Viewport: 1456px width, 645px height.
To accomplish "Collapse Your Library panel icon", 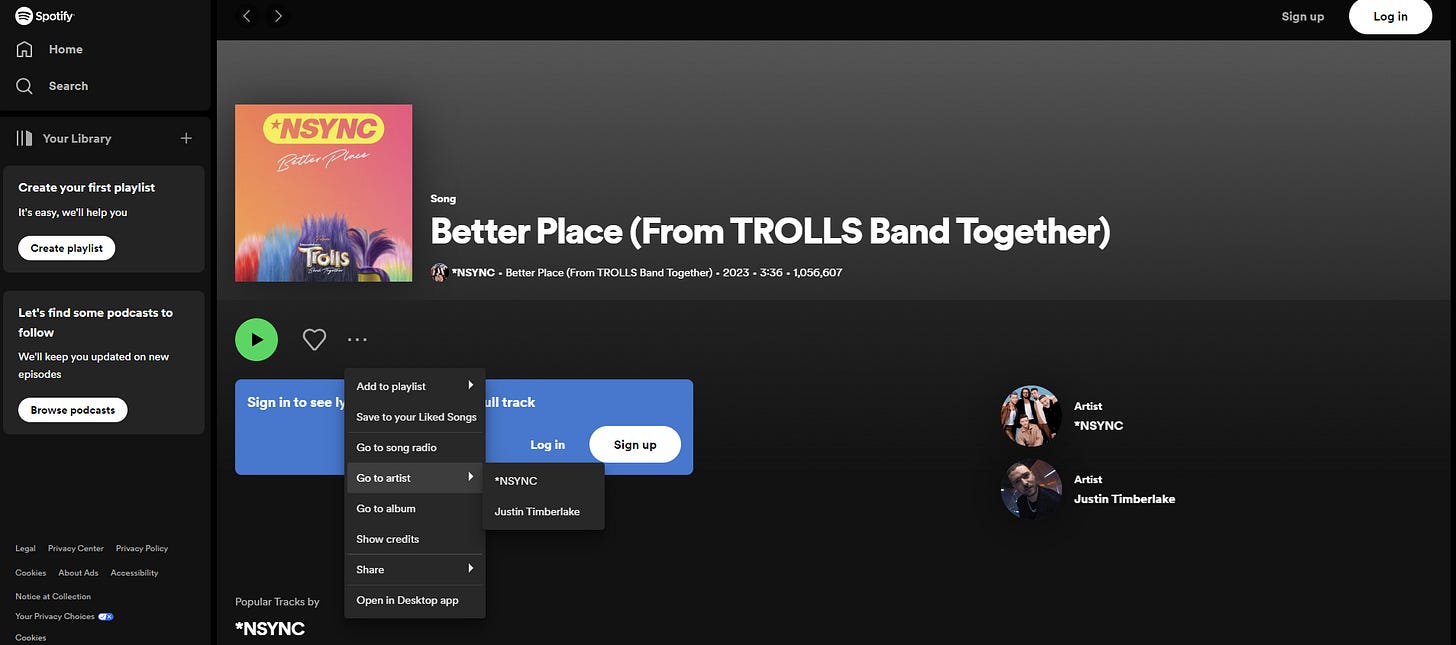I will (24, 138).
